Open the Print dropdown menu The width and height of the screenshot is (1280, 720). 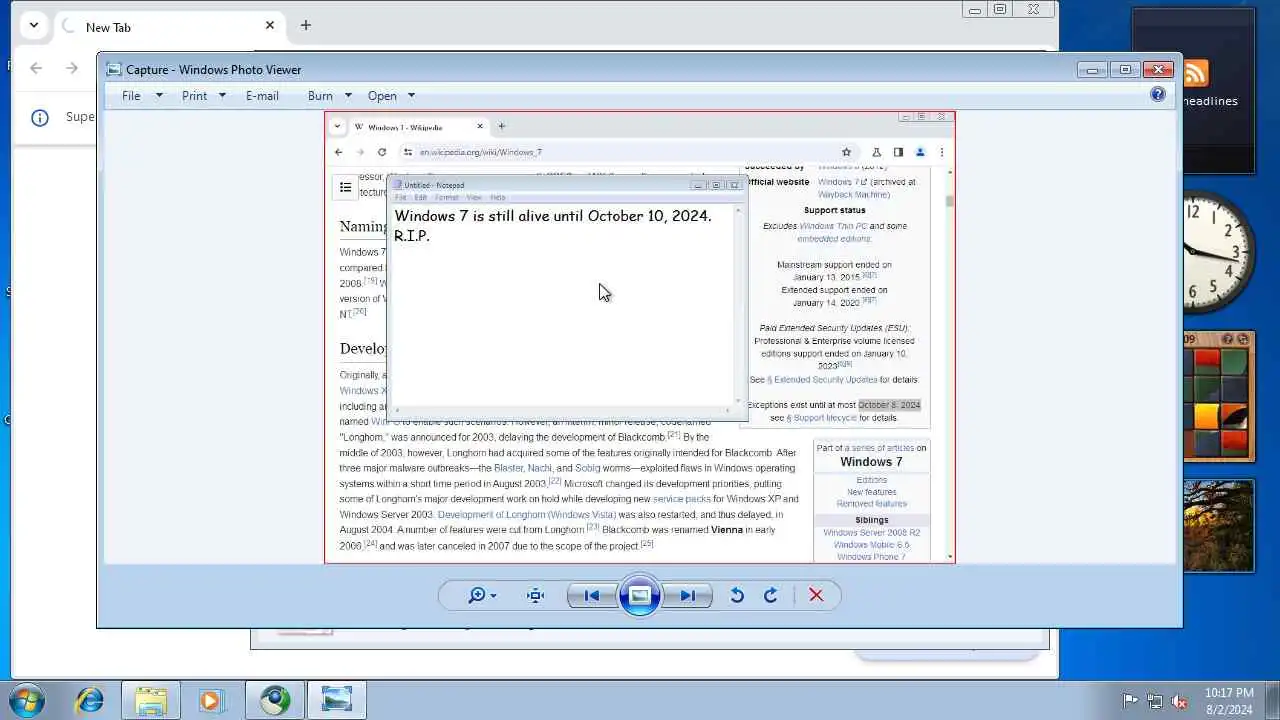pyautogui.click(x=206, y=96)
